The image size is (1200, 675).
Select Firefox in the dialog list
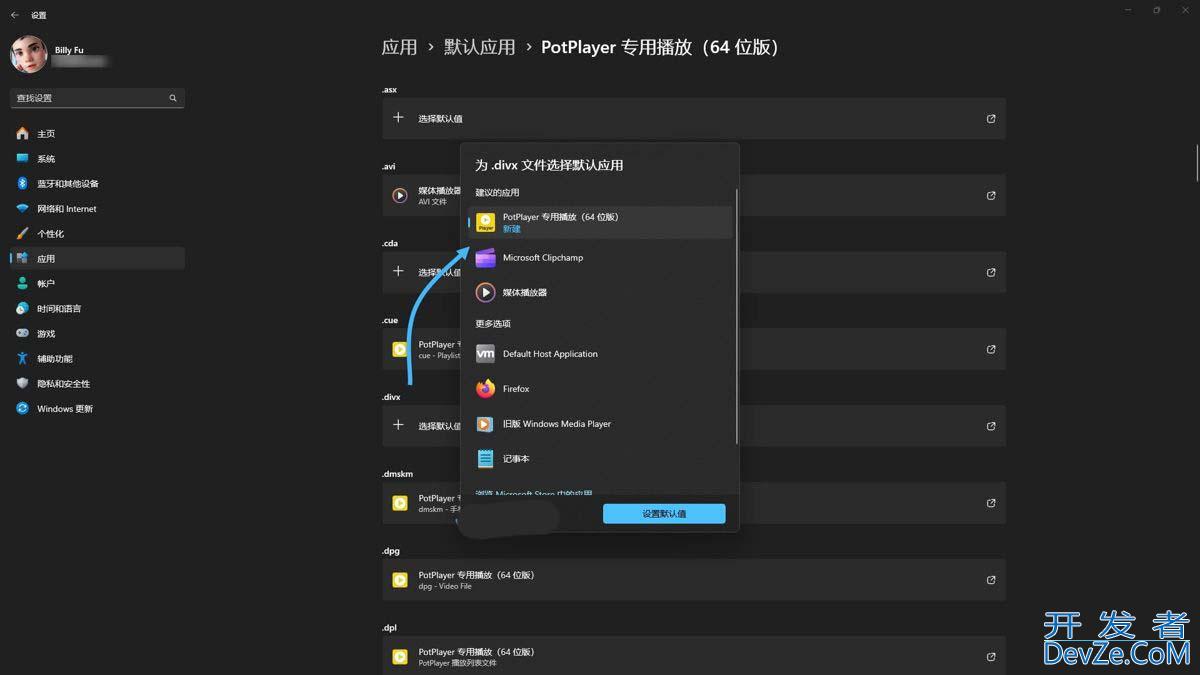click(600, 389)
